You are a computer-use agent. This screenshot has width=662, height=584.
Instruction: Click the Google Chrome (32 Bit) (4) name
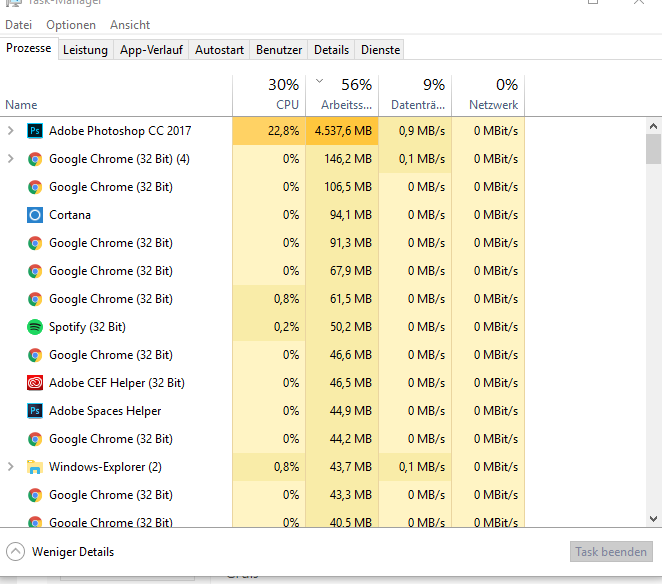tap(119, 159)
